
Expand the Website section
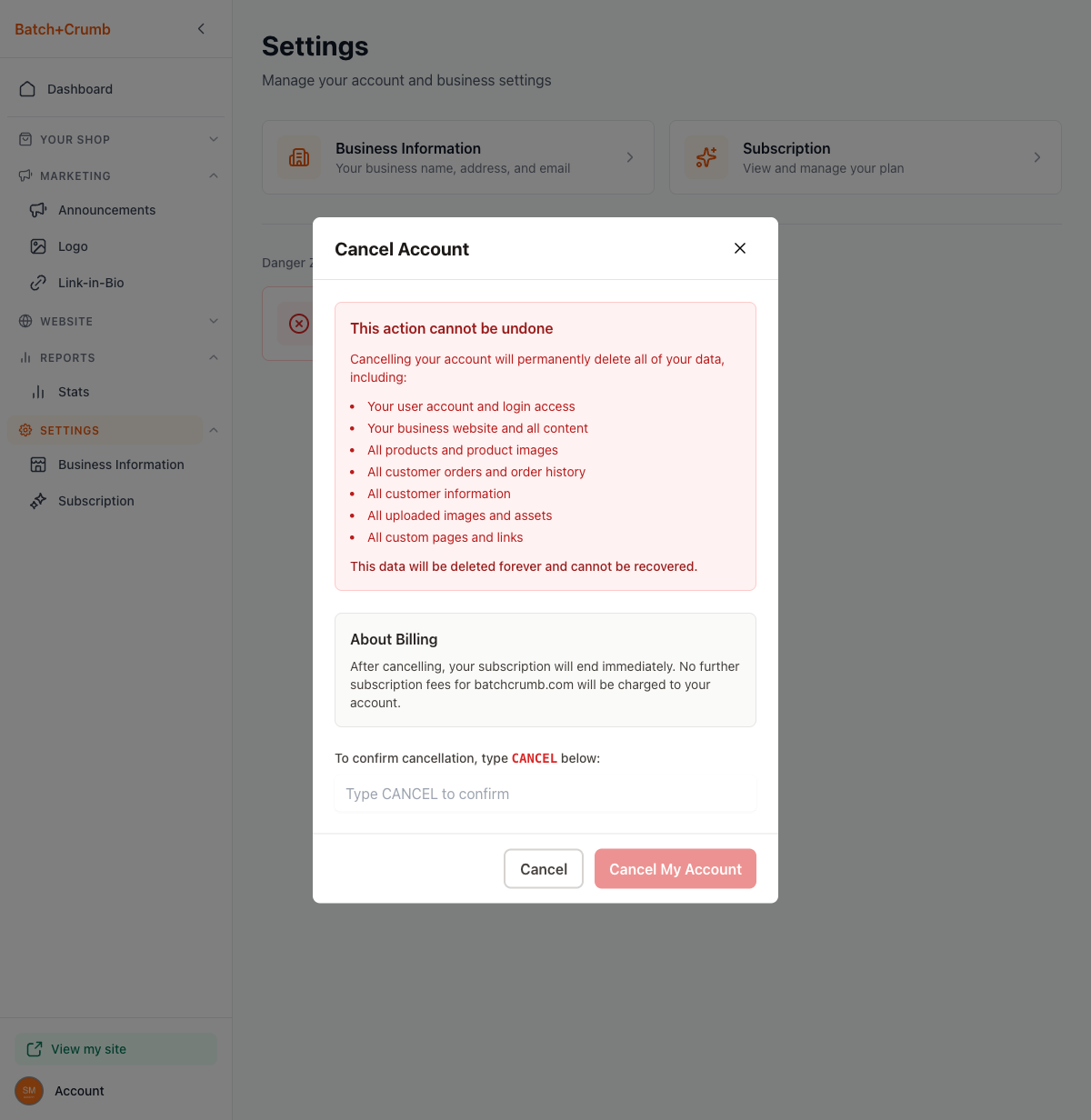pos(213,321)
